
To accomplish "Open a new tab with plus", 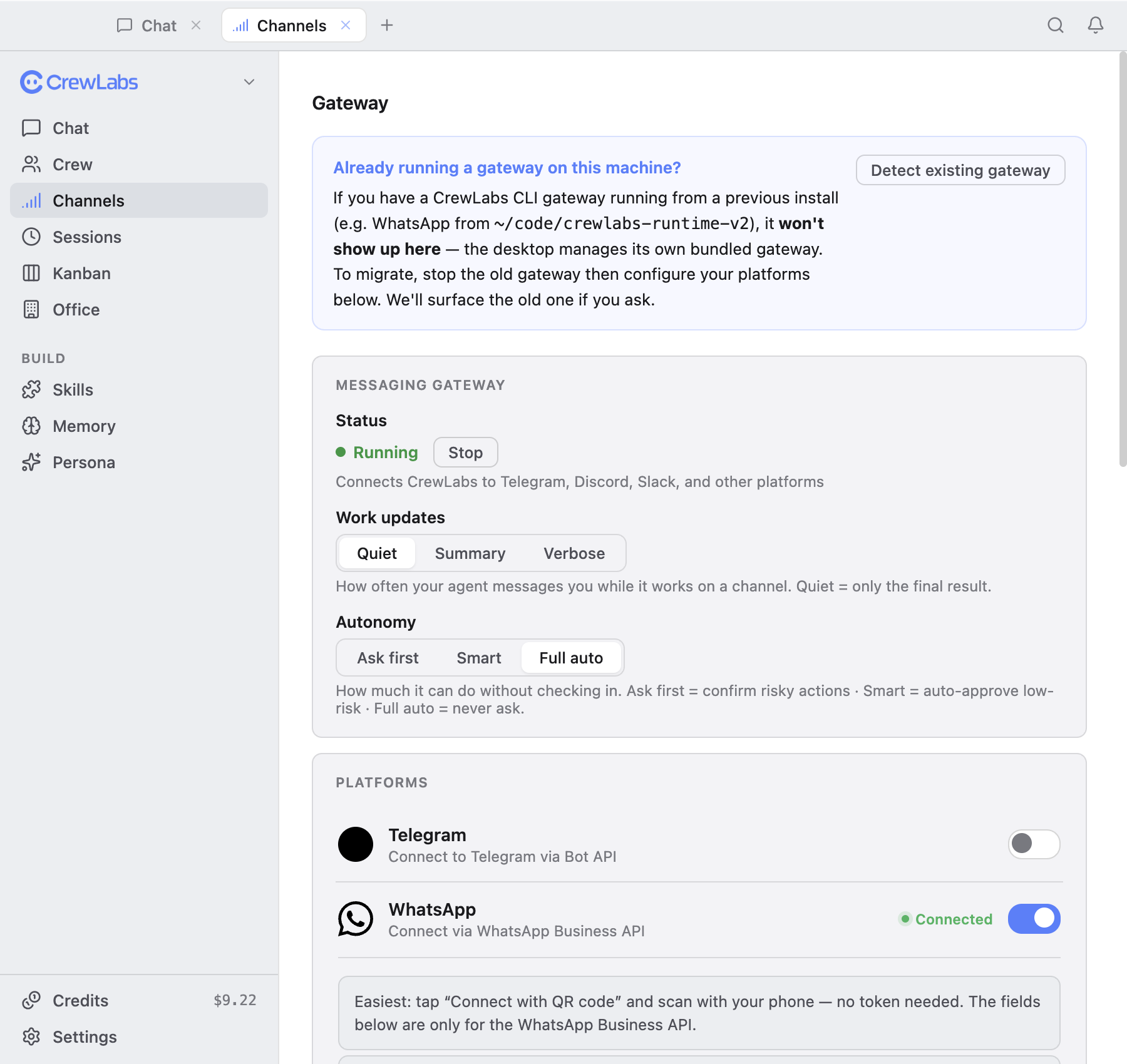I will click(x=387, y=25).
